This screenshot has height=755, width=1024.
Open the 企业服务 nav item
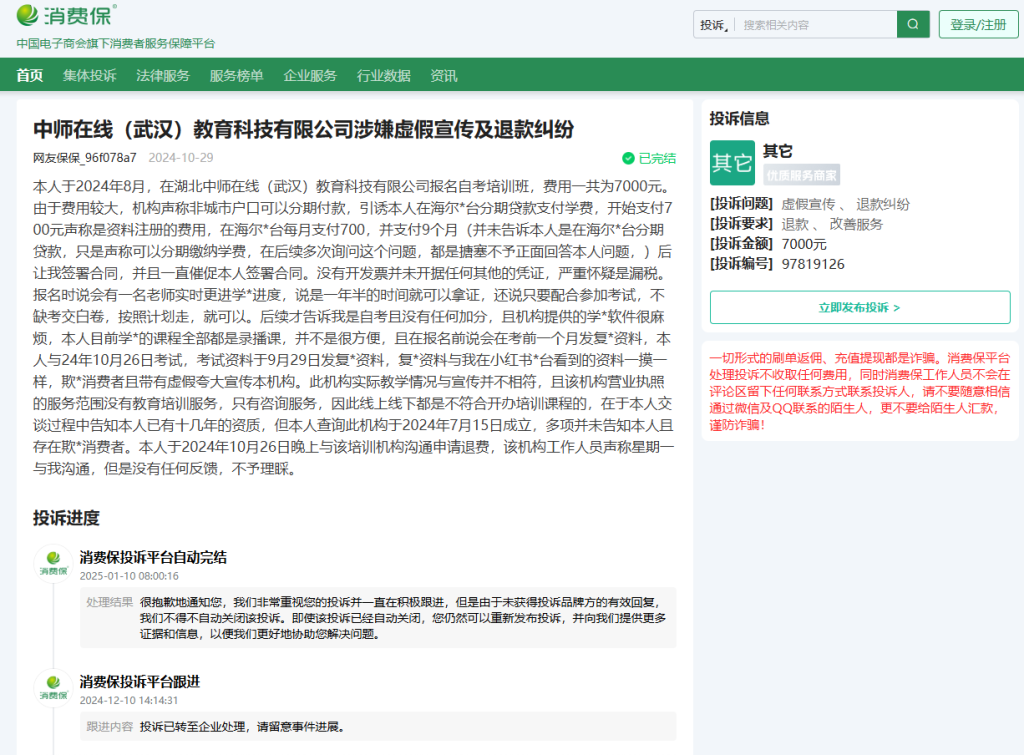coord(310,75)
